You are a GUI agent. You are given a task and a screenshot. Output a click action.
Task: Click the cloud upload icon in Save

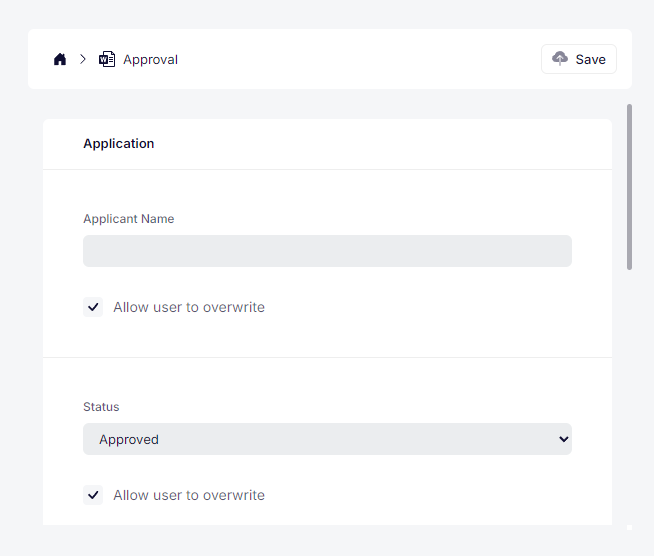[560, 59]
